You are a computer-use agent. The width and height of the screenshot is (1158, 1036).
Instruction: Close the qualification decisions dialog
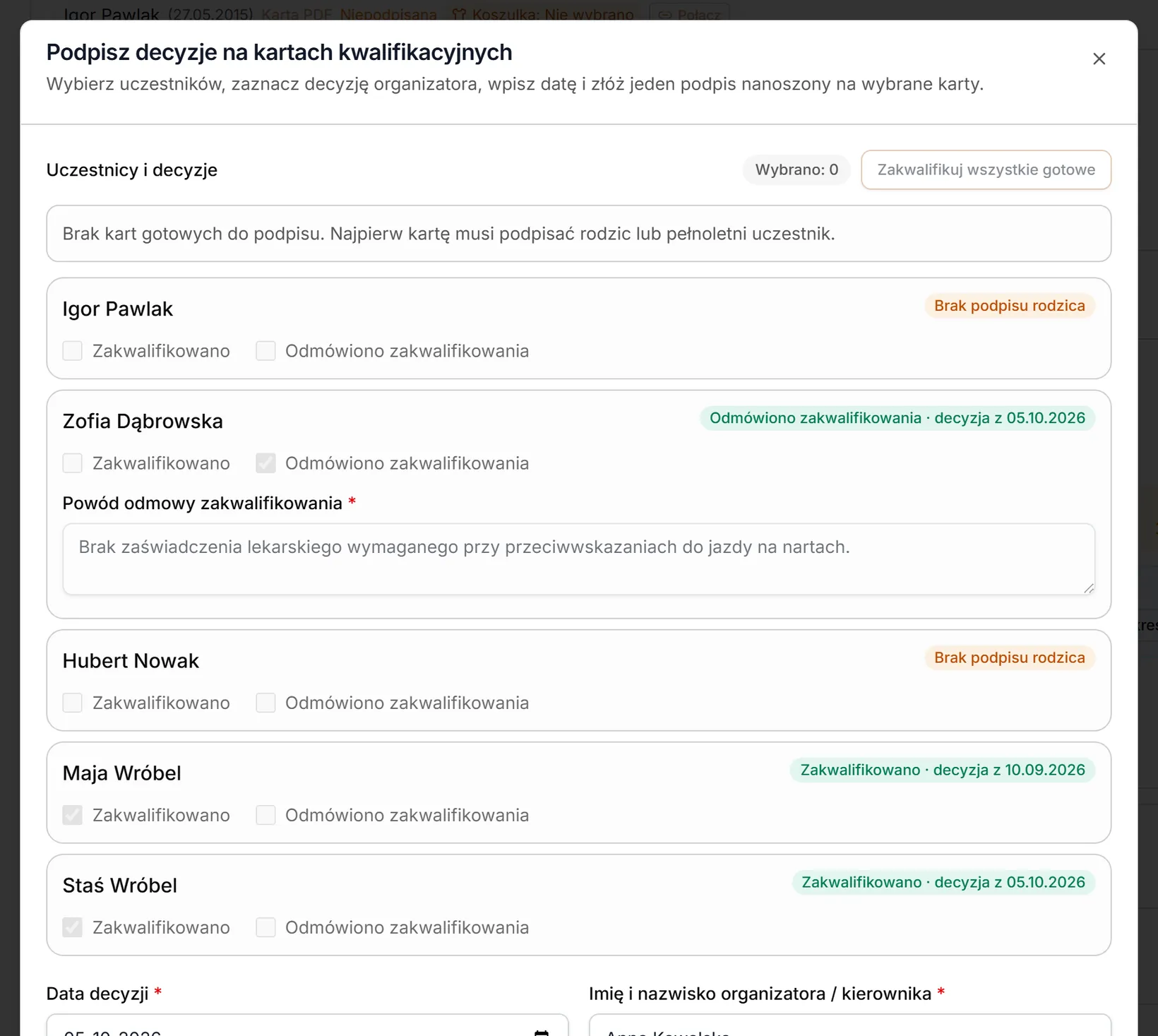click(1099, 59)
